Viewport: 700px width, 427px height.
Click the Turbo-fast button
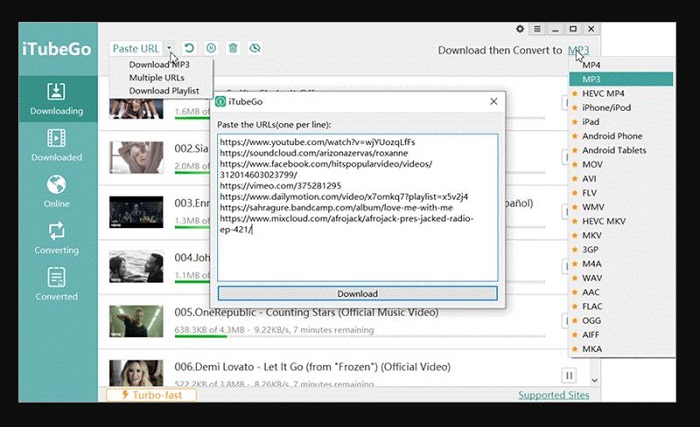point(151,395)
